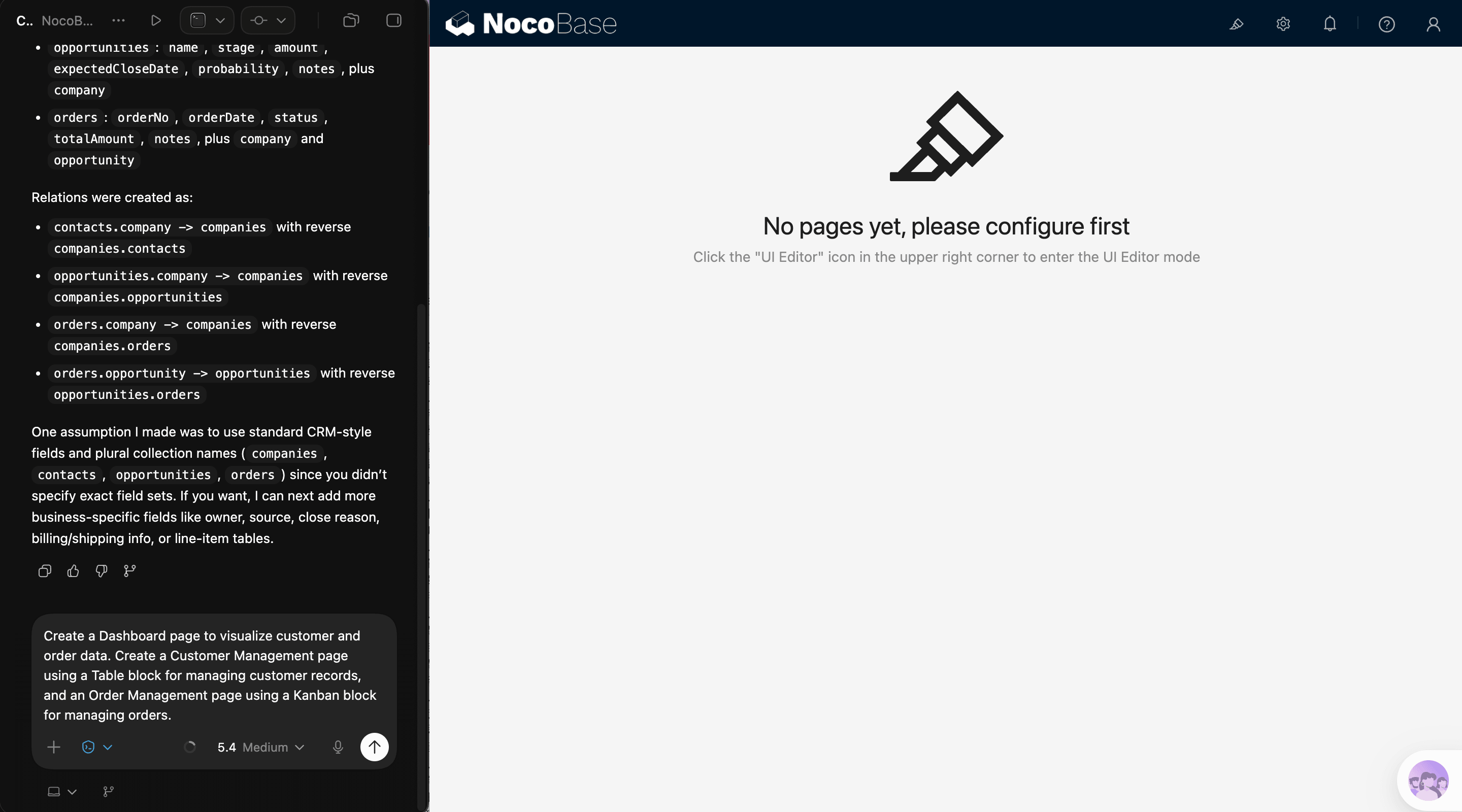The height and width of the screenshot is (812, 1462).
Task: Check notifications via the bell icon
Action: point(1331,24)
